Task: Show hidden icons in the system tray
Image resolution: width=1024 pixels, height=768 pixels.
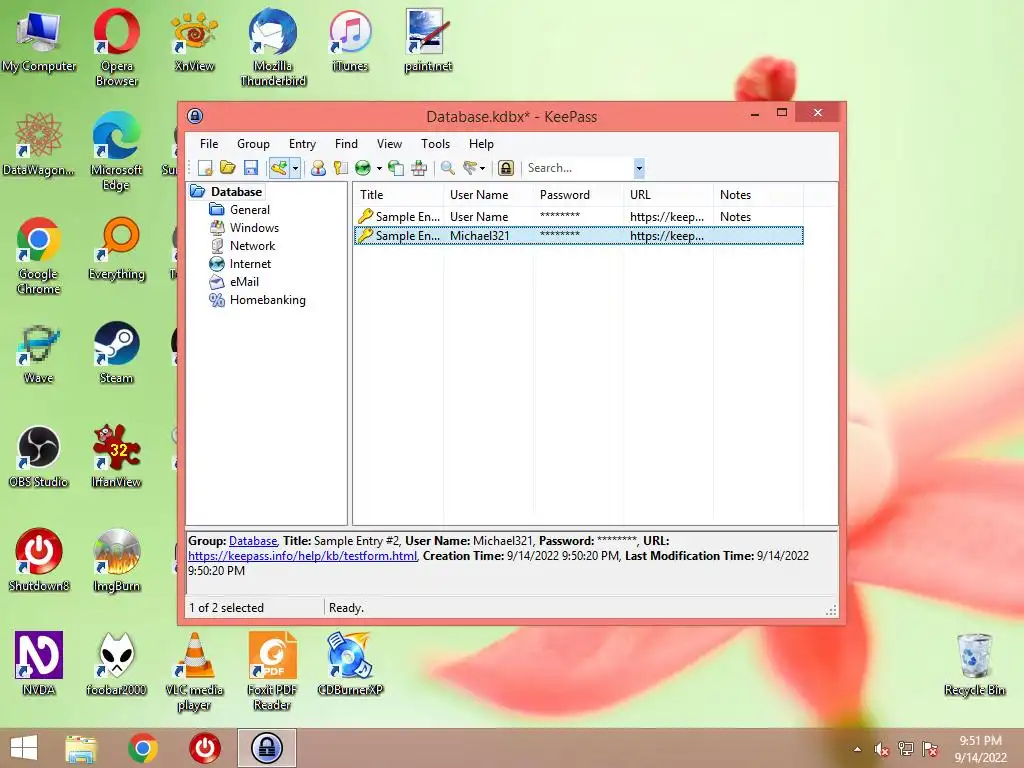Action: (x=857, y=749)
